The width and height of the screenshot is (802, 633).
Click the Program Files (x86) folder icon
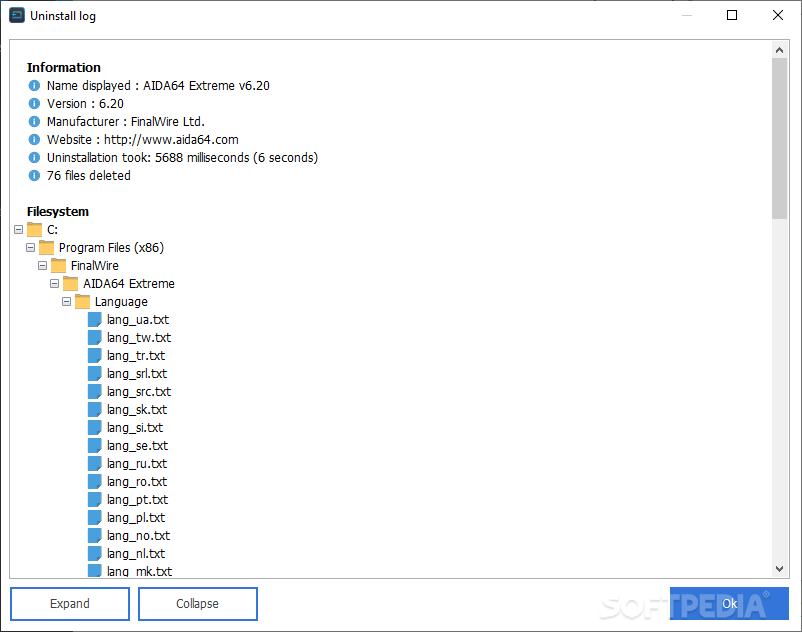coord(47,247)
